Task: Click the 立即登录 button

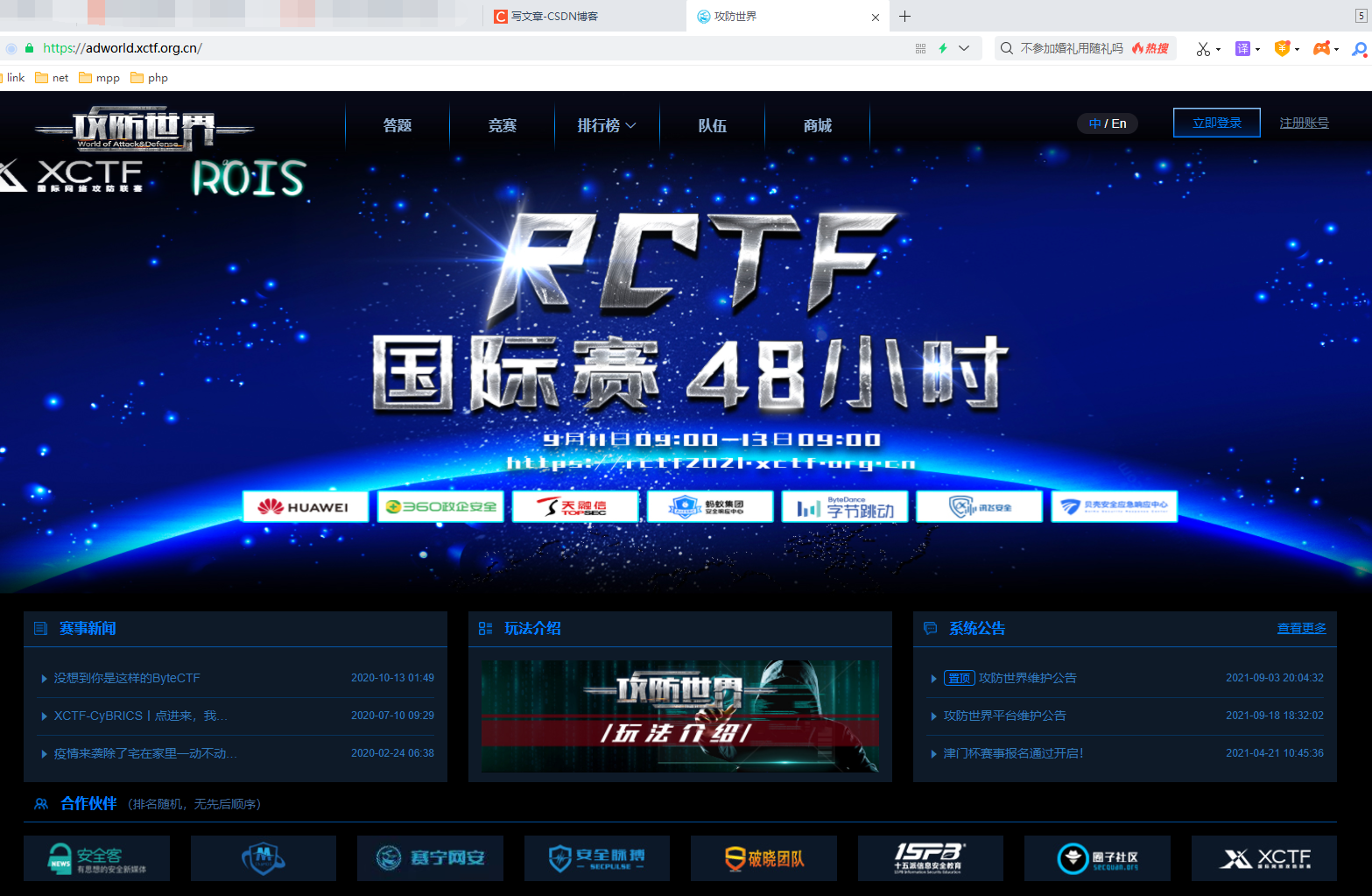Action: pyautogui.click(x=1217, y=123)
